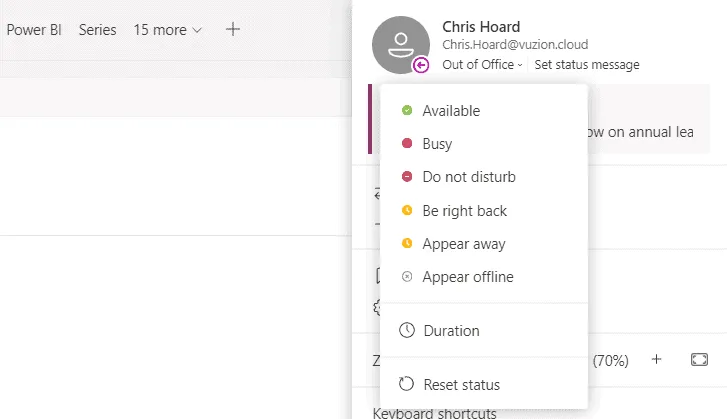
Task: Set status to Busy via red dot
Action: click(x=407, y=144)
